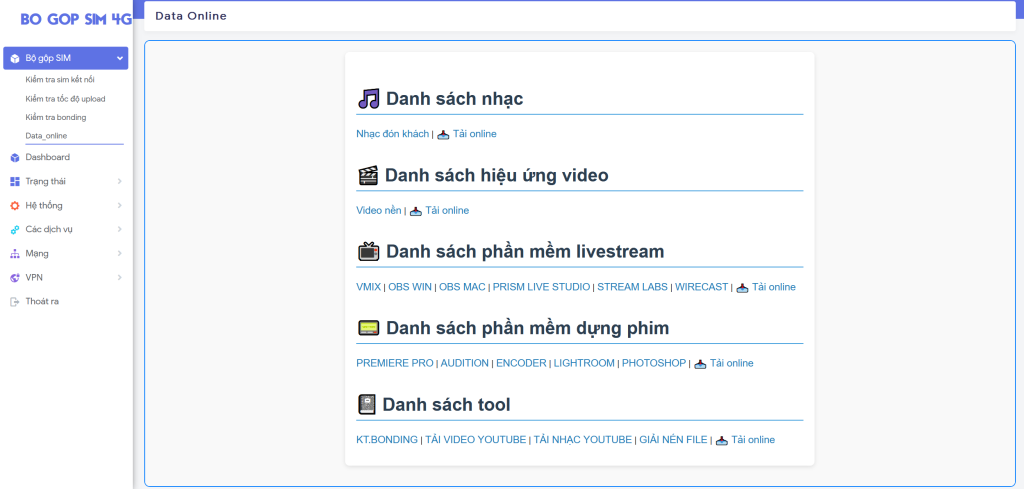This screenshot has width=1024, height=489.
Task: Click Tải online under hiệu ứng video
Action: tap(447, 210)
